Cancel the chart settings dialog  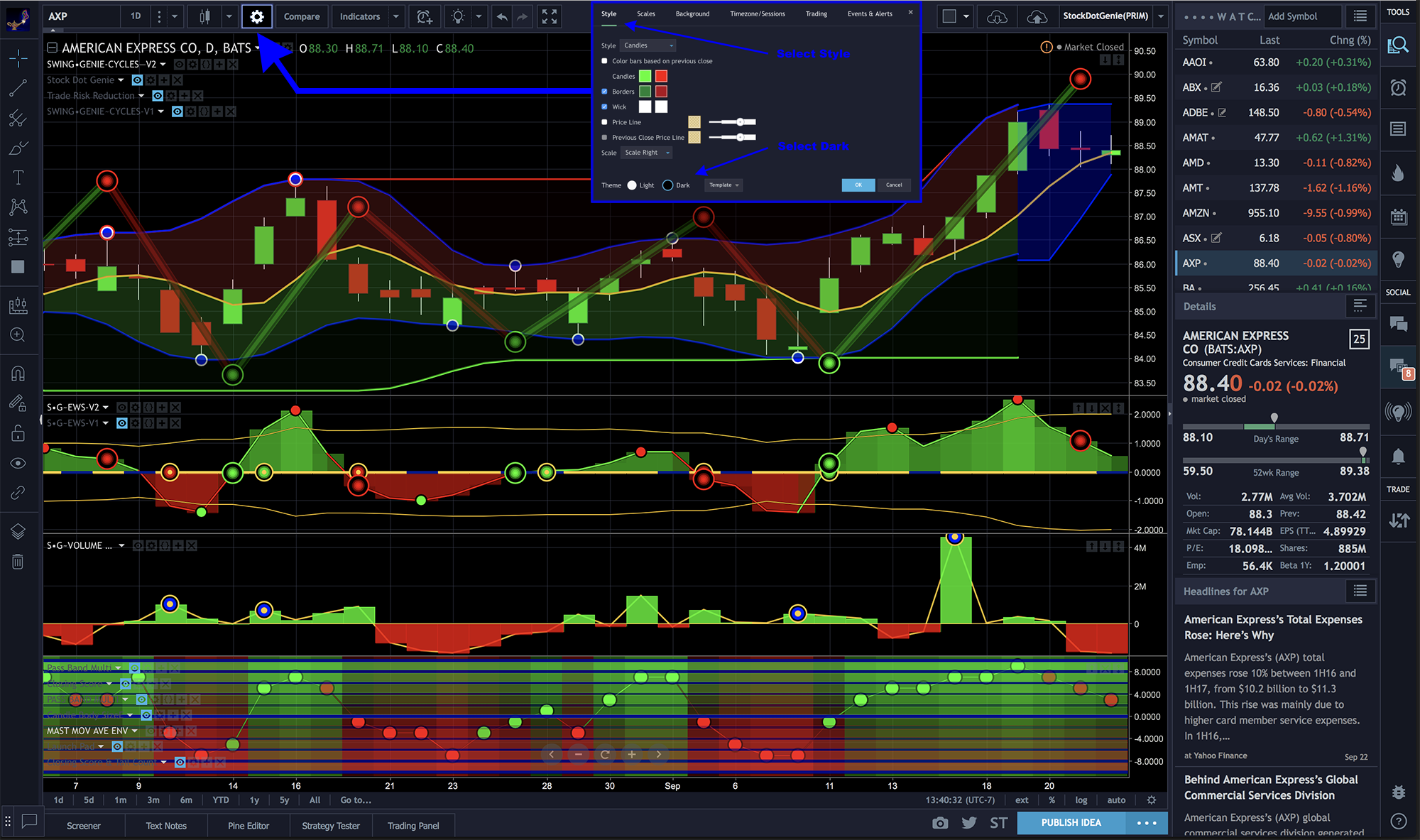pos(894,185)
